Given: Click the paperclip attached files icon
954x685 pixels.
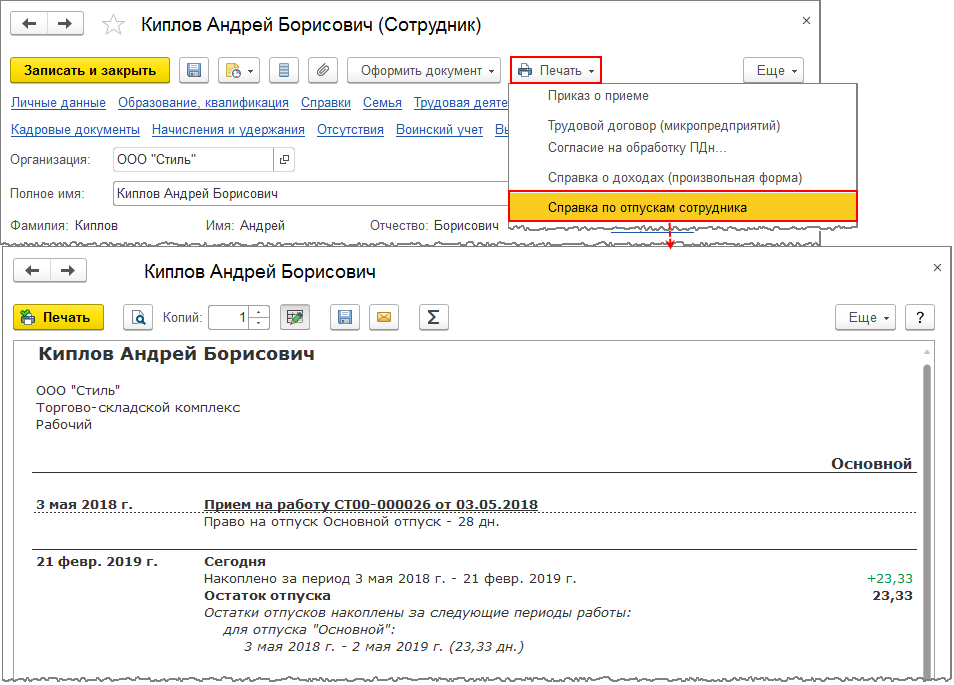Looking at the screenshot, I should pyautogui.click(x=322, y=71).
